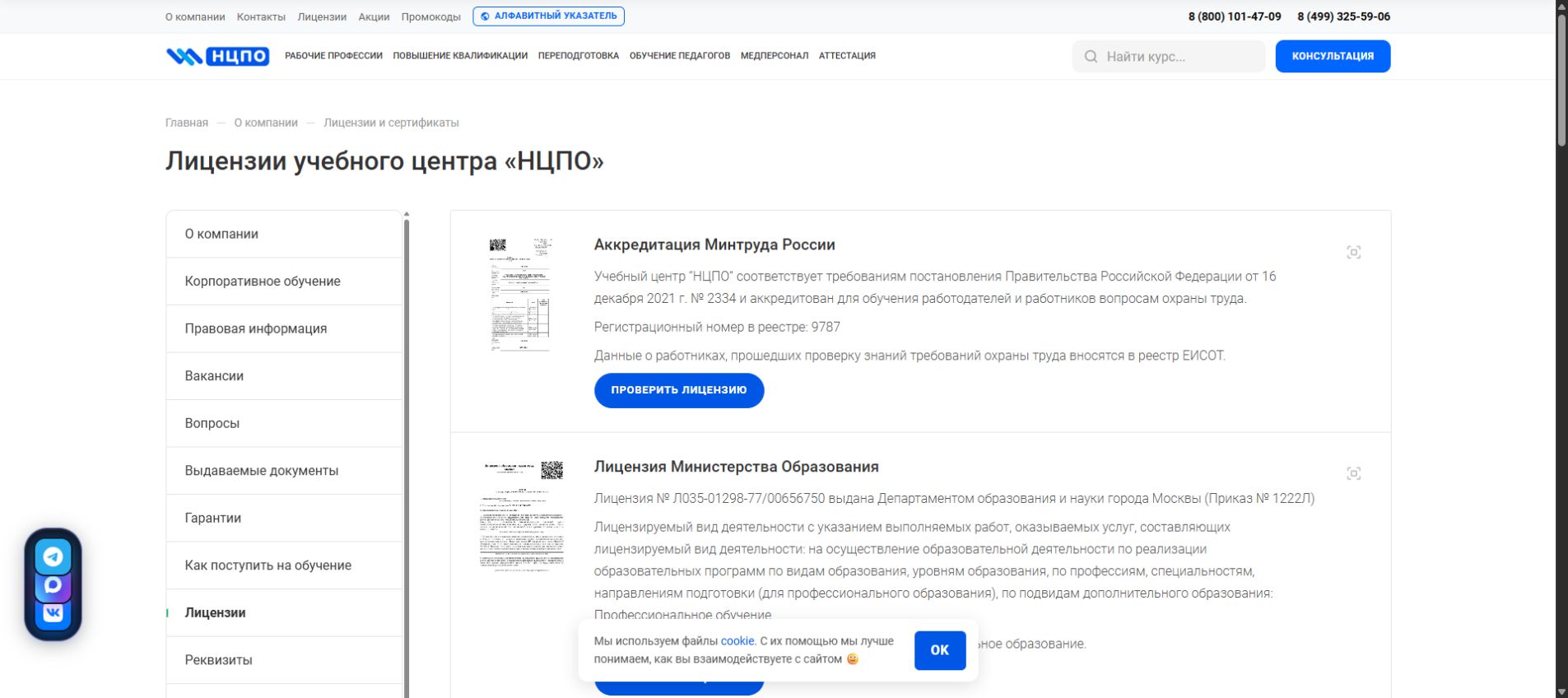
Task: Open the Рабочие профессии menu
Action: point(333,56)
